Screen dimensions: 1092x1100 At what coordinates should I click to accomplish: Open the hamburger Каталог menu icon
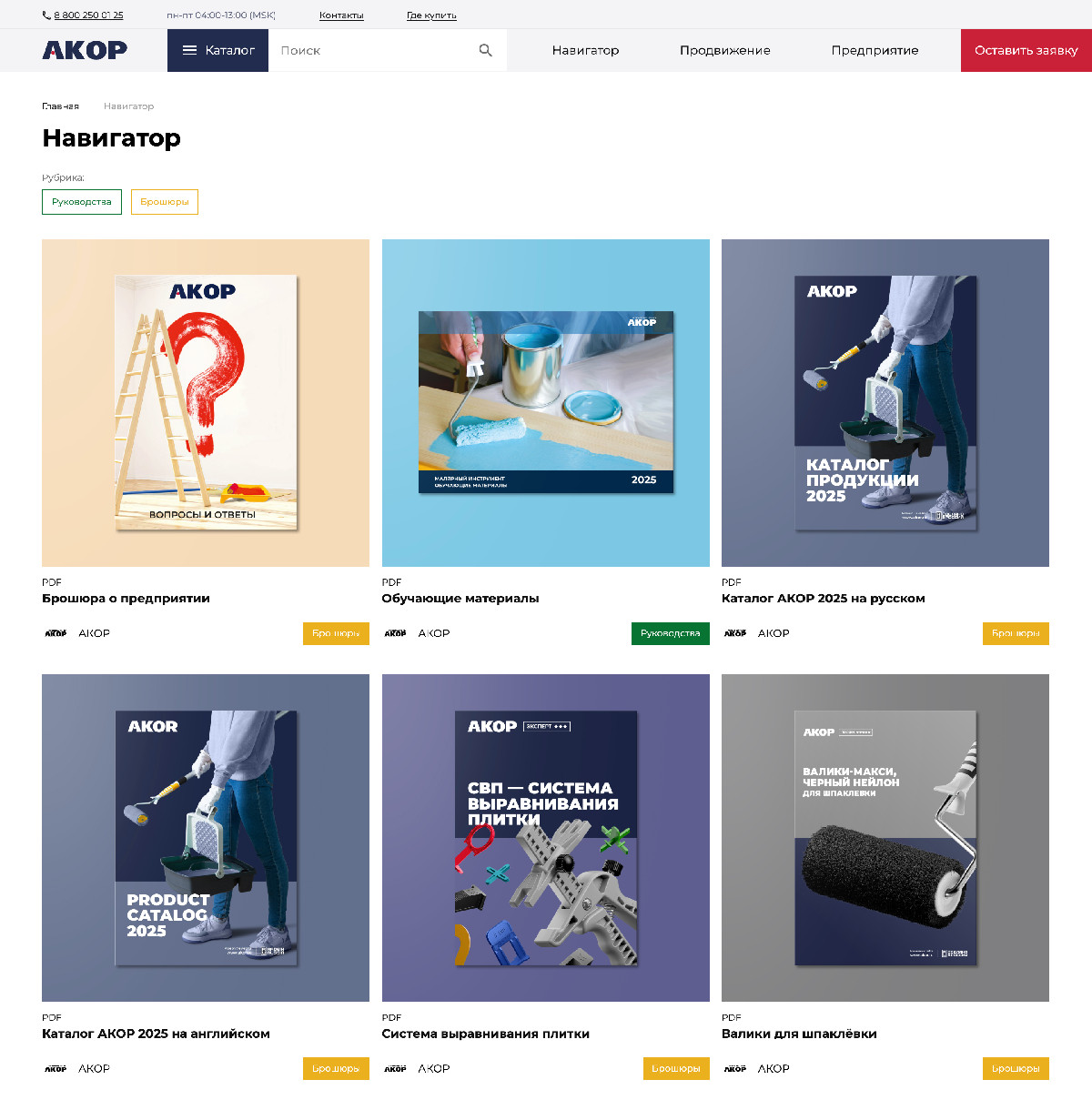189,50
